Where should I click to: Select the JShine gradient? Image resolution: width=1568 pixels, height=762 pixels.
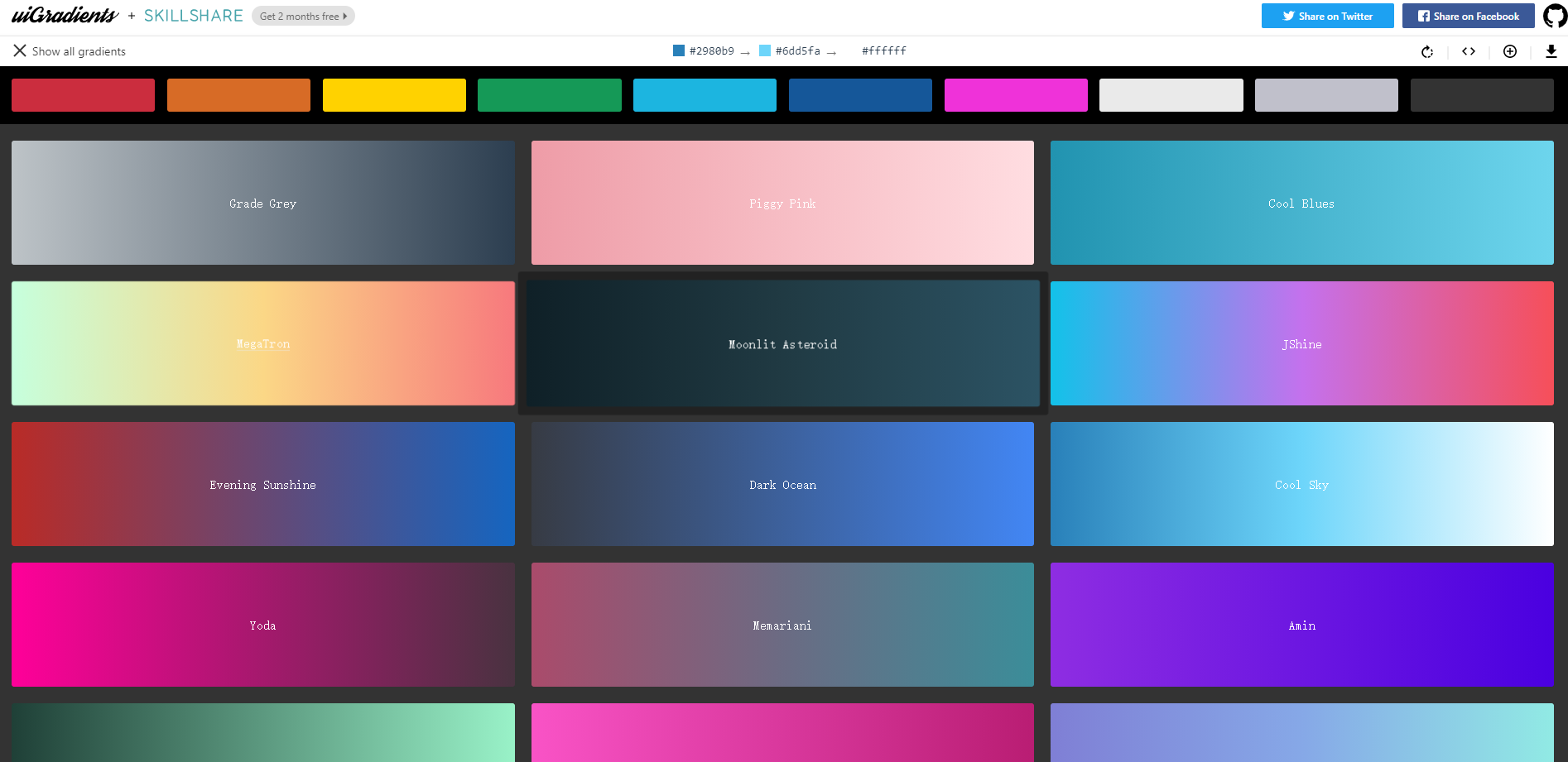(x=1302, y=343)
